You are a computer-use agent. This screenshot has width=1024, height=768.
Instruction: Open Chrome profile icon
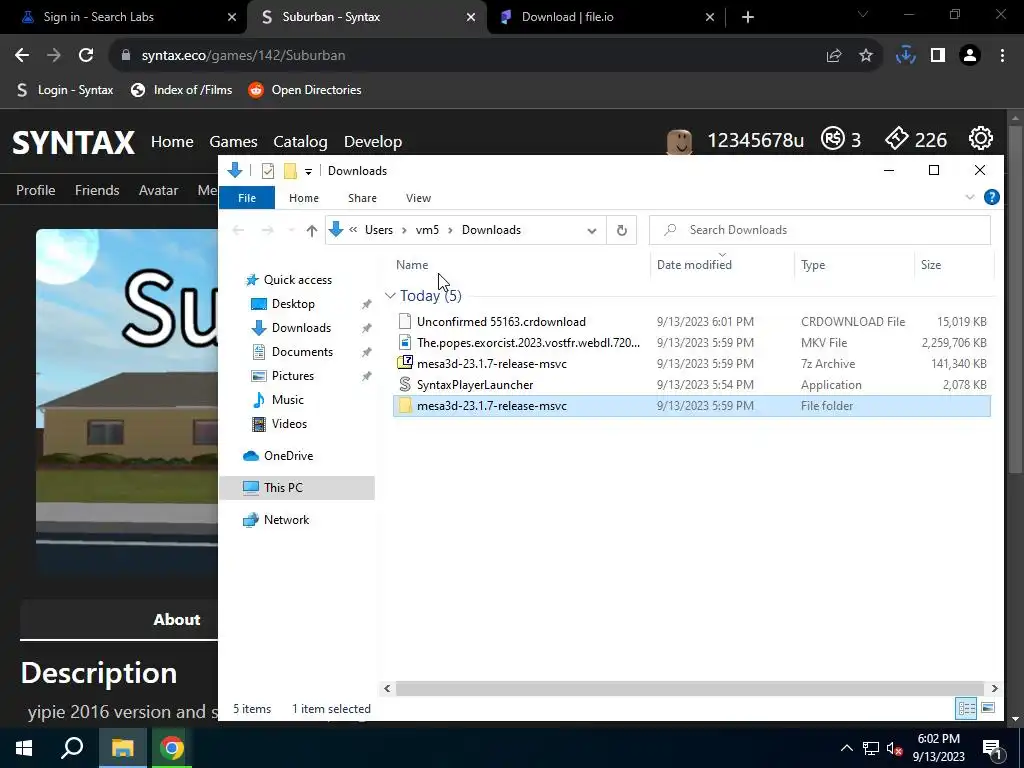click(970, 56)
